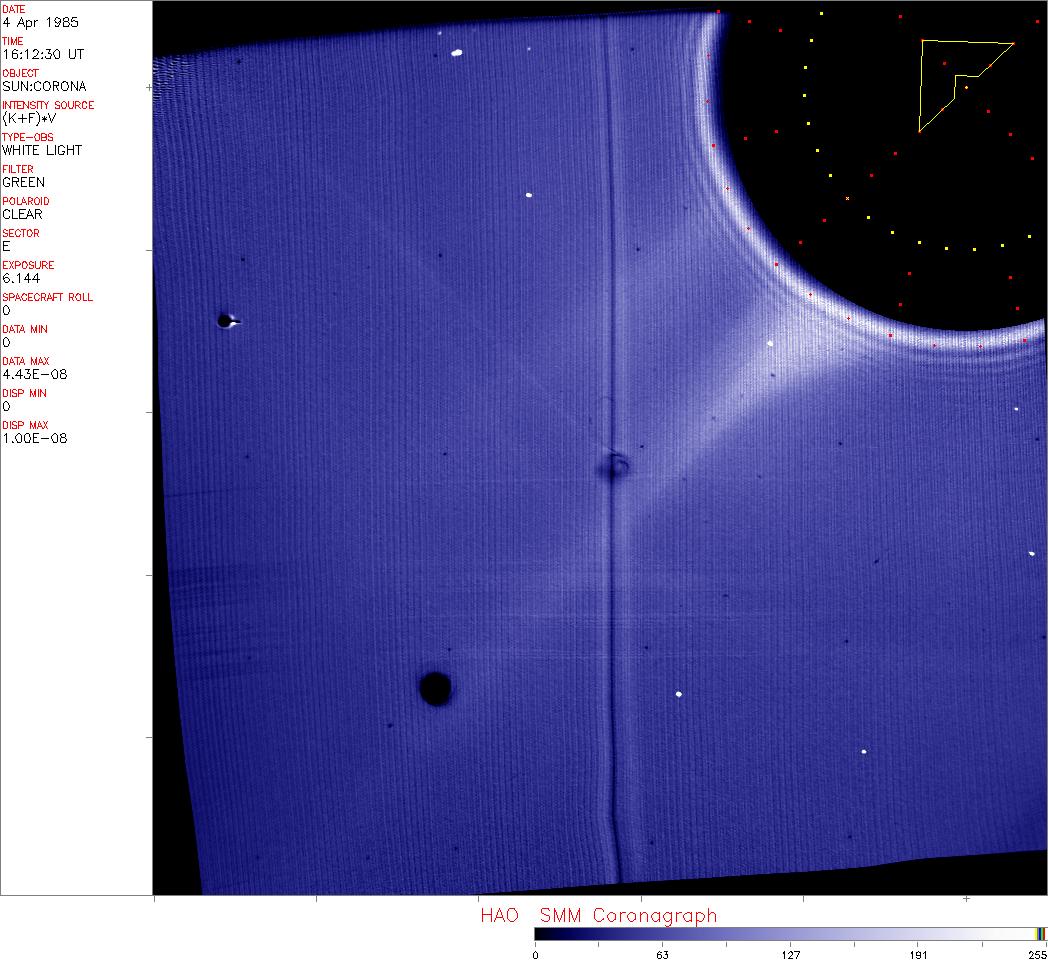Click the exposure value 6.144
1048x960 pixels.
coord(22,278)
